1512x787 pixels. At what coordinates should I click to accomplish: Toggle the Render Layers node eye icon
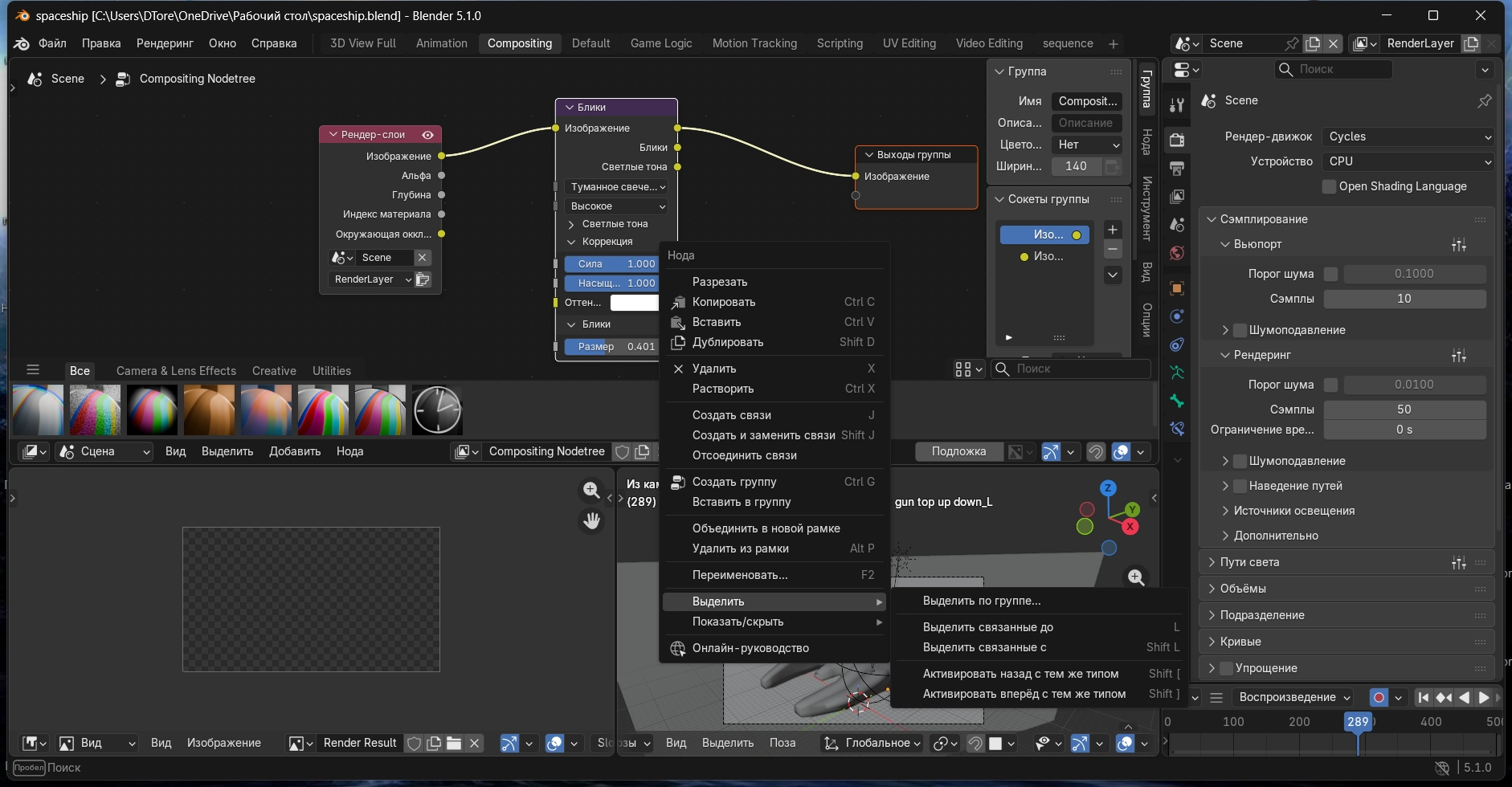click(x=428, y=135)
